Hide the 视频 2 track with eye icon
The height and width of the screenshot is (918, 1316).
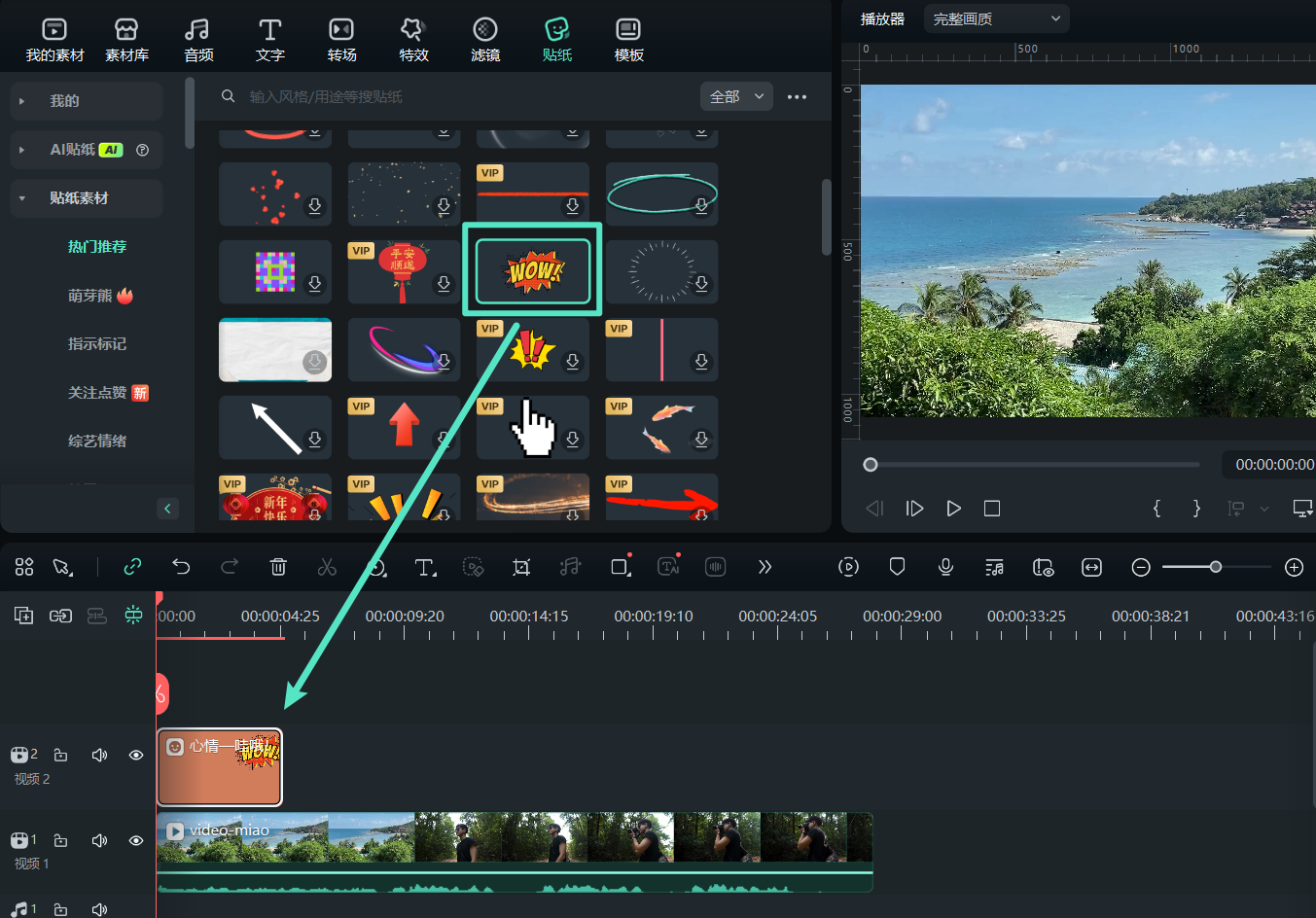[136, 755]
